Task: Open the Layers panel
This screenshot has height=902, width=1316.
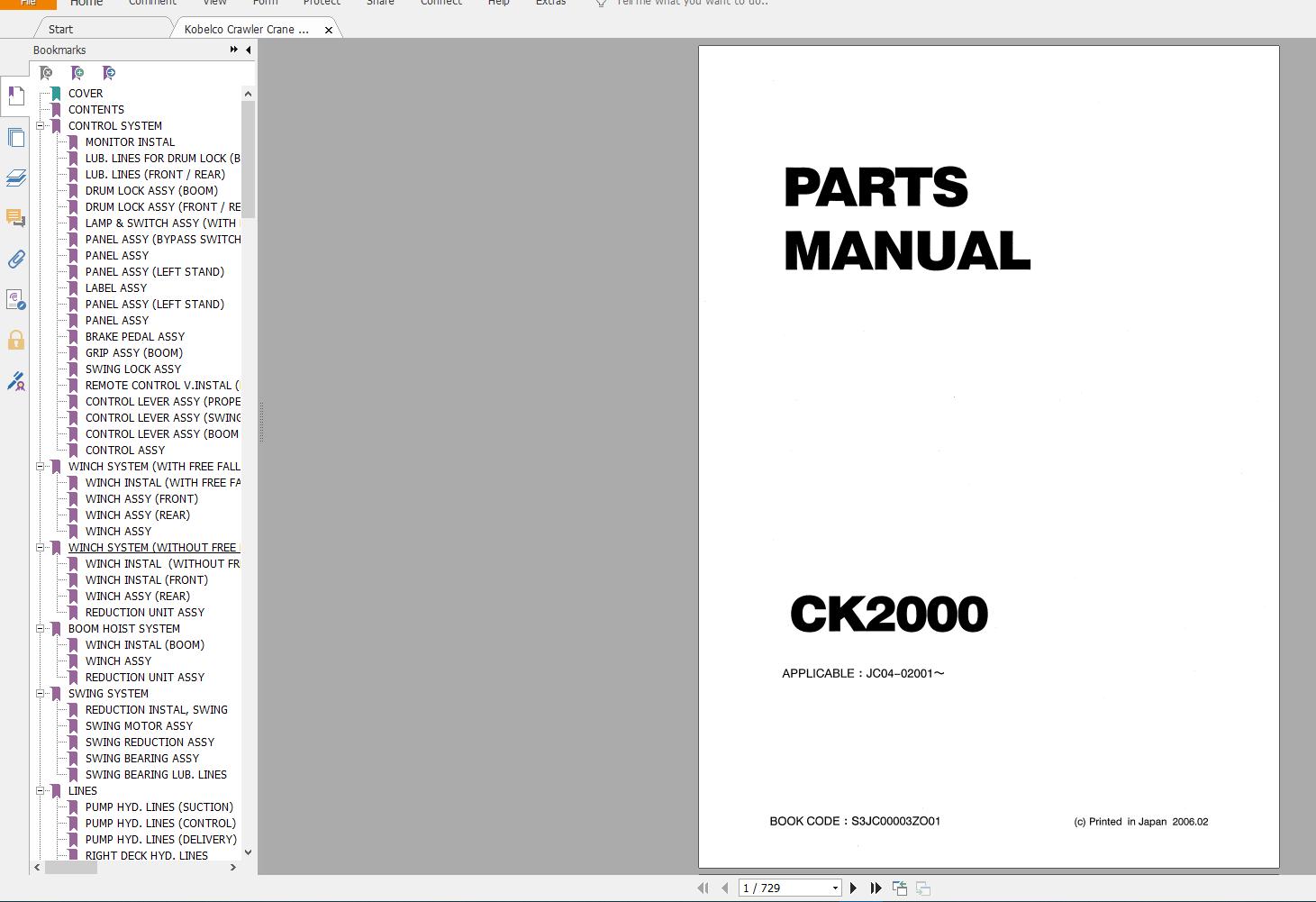Action: (15, 178)
